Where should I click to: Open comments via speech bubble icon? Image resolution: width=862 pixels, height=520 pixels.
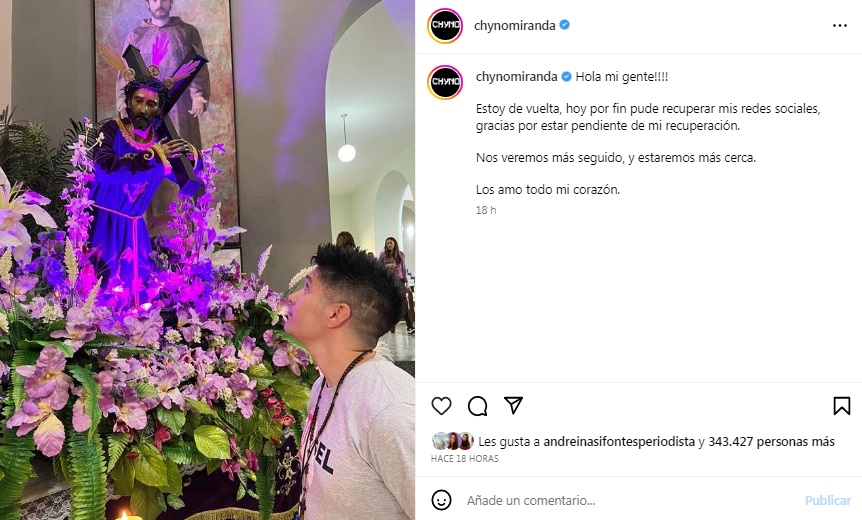[x=477, y=406]
